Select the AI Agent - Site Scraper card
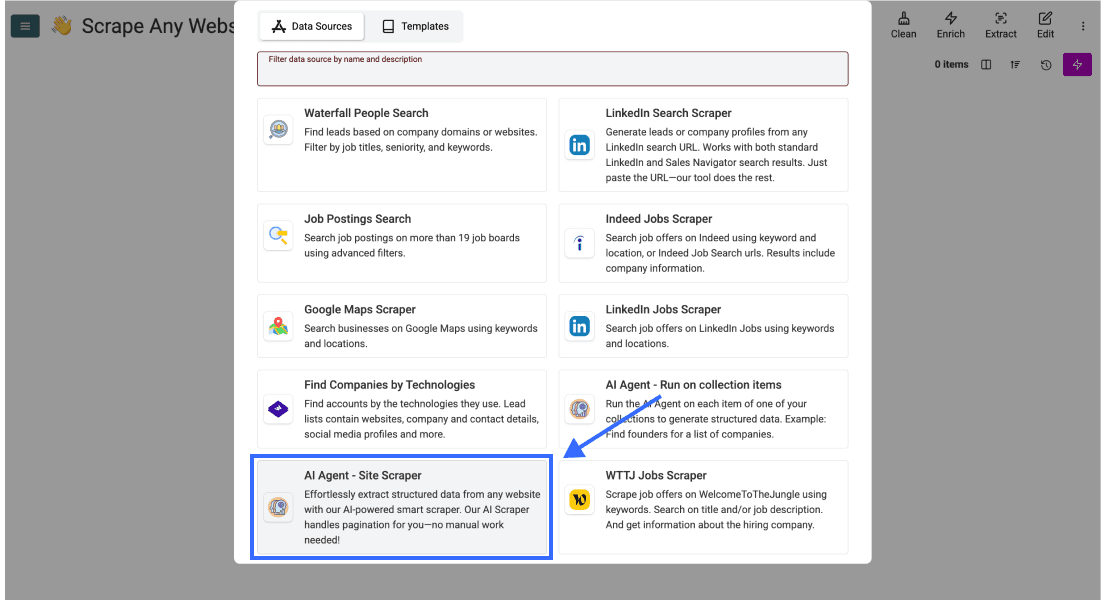This screenshot has height=600, width=1105. [x=402, y=508]
